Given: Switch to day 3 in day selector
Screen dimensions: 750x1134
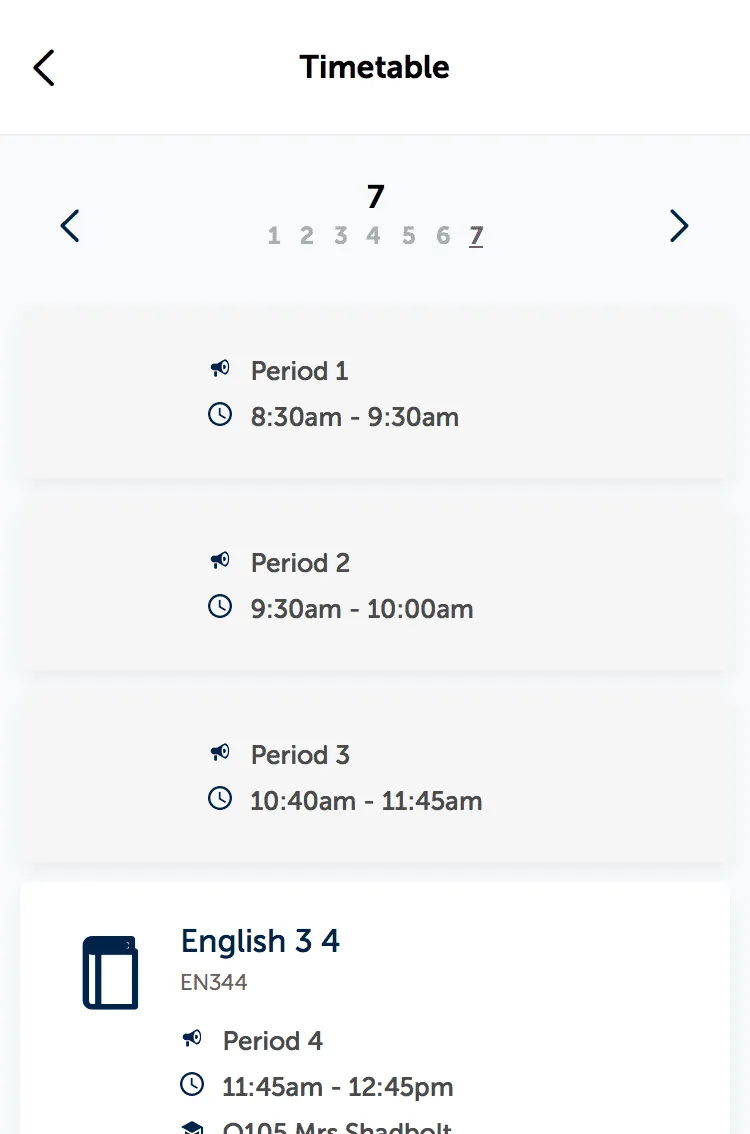Looking at the screenshot, I should click(341, 236).
